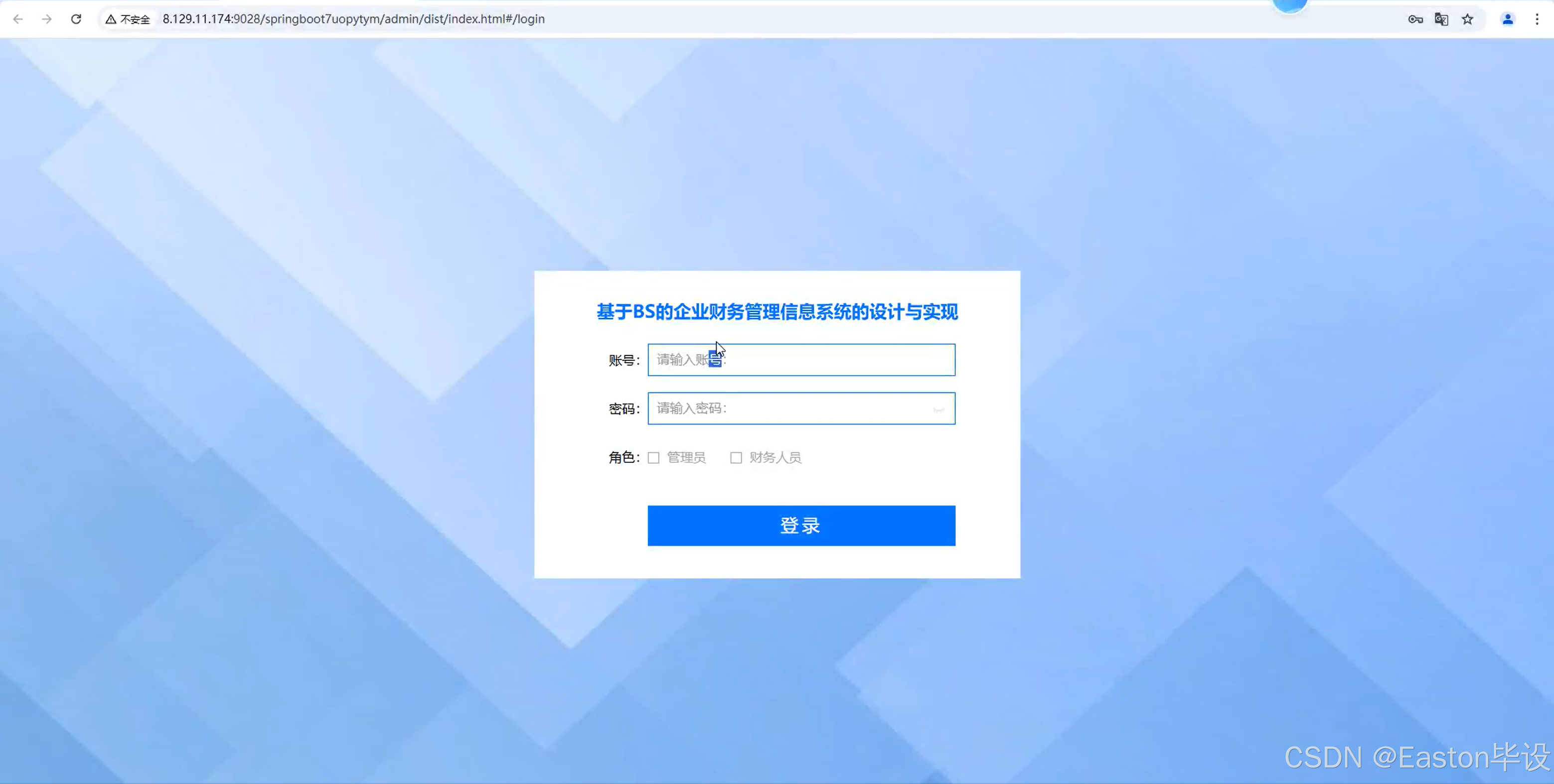
Task: Bookmark this page using the star icon
Action: click(x=1467, y=19)
